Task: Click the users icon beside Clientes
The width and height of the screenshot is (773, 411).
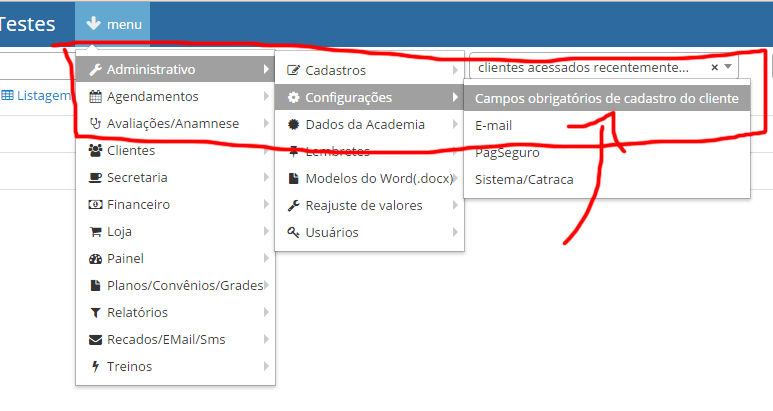Action: point(96,151)
